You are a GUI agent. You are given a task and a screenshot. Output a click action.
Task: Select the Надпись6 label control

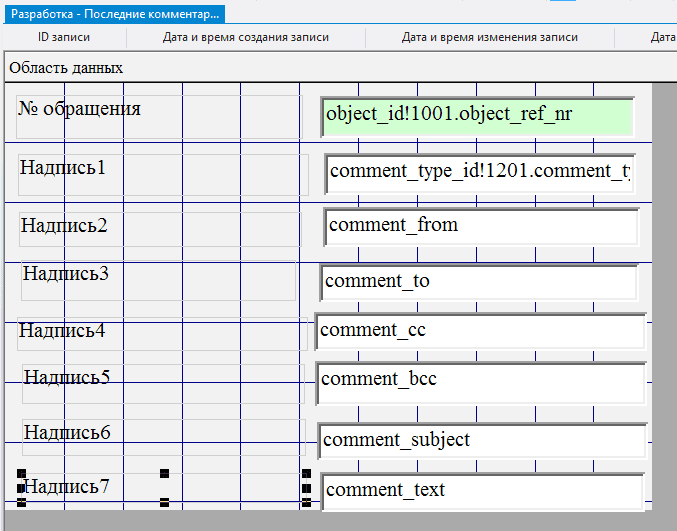tap(67, 432)
